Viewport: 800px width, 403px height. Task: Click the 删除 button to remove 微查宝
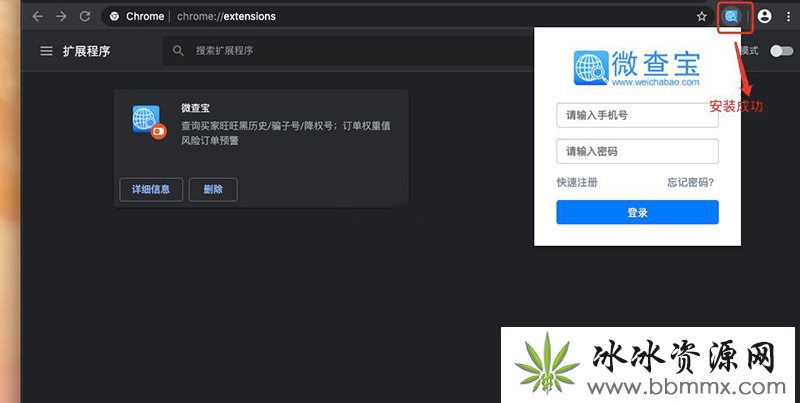pos(213,189)
